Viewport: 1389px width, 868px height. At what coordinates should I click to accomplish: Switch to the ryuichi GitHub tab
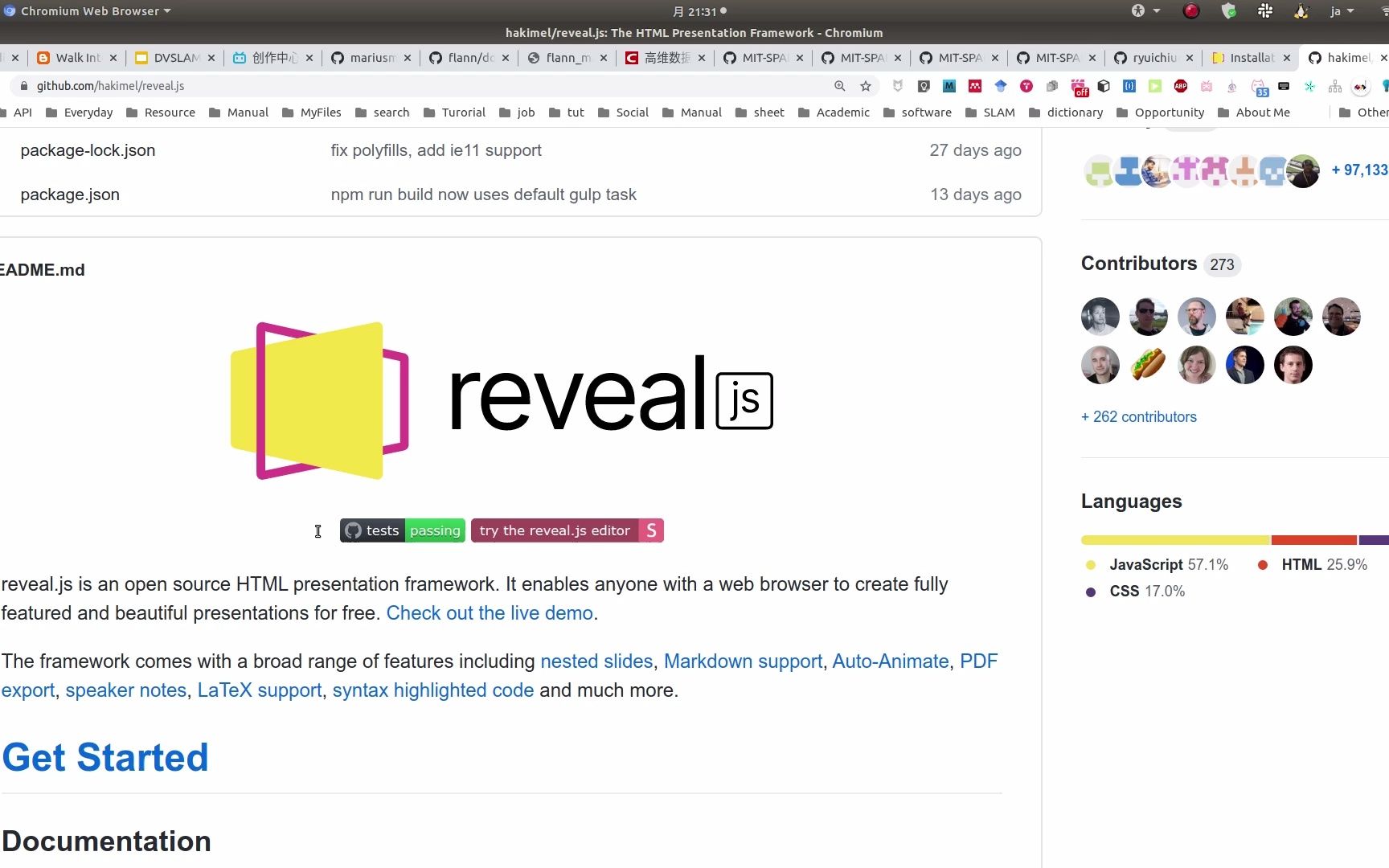pos(1153,57)
